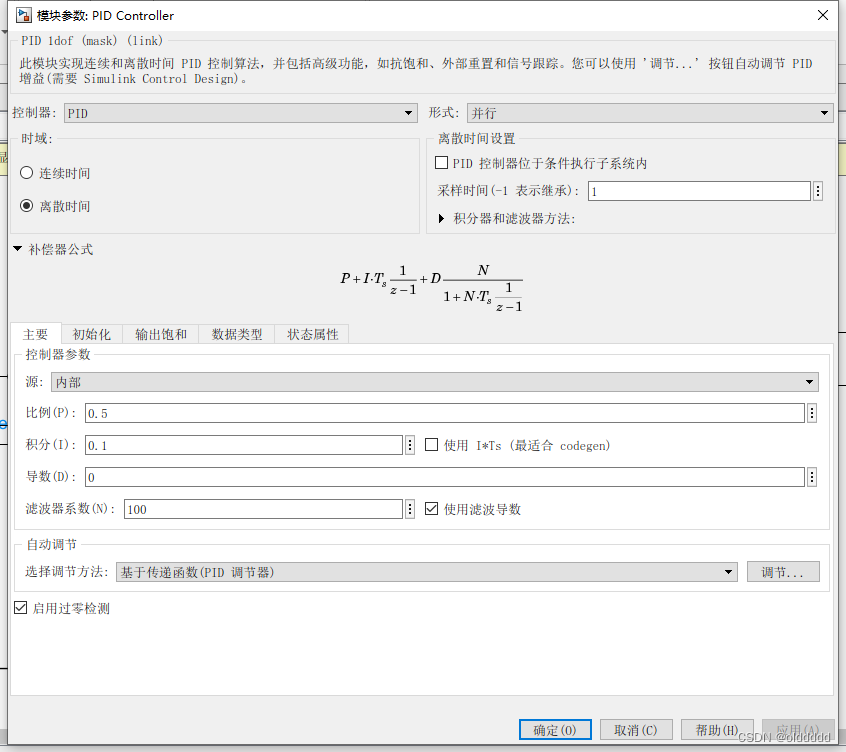The image size is (846, 752).
Task: Click the 积分(I) input field
Action: coord(240,444)
